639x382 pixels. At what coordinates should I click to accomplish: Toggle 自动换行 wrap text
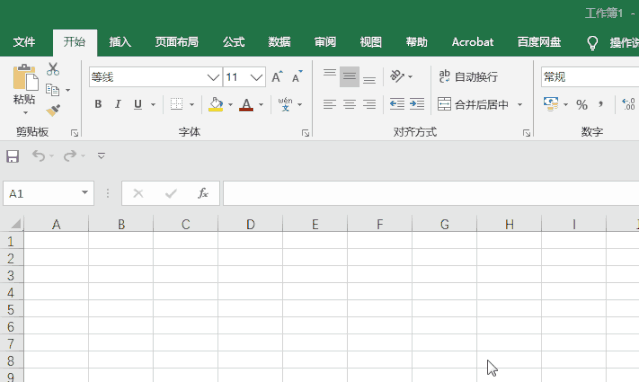468,77
